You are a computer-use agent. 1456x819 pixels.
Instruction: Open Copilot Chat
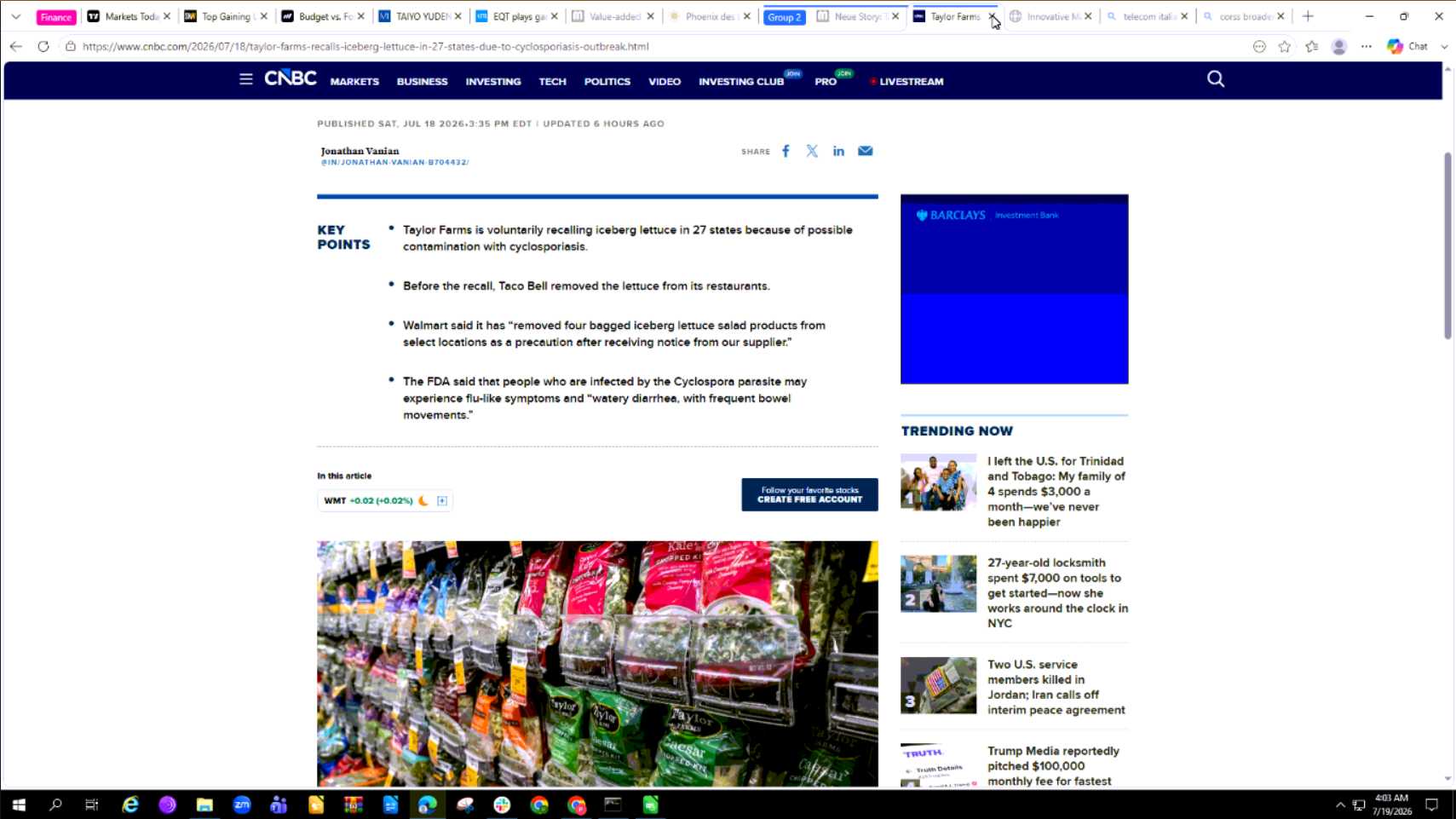tap(1407, 46)
